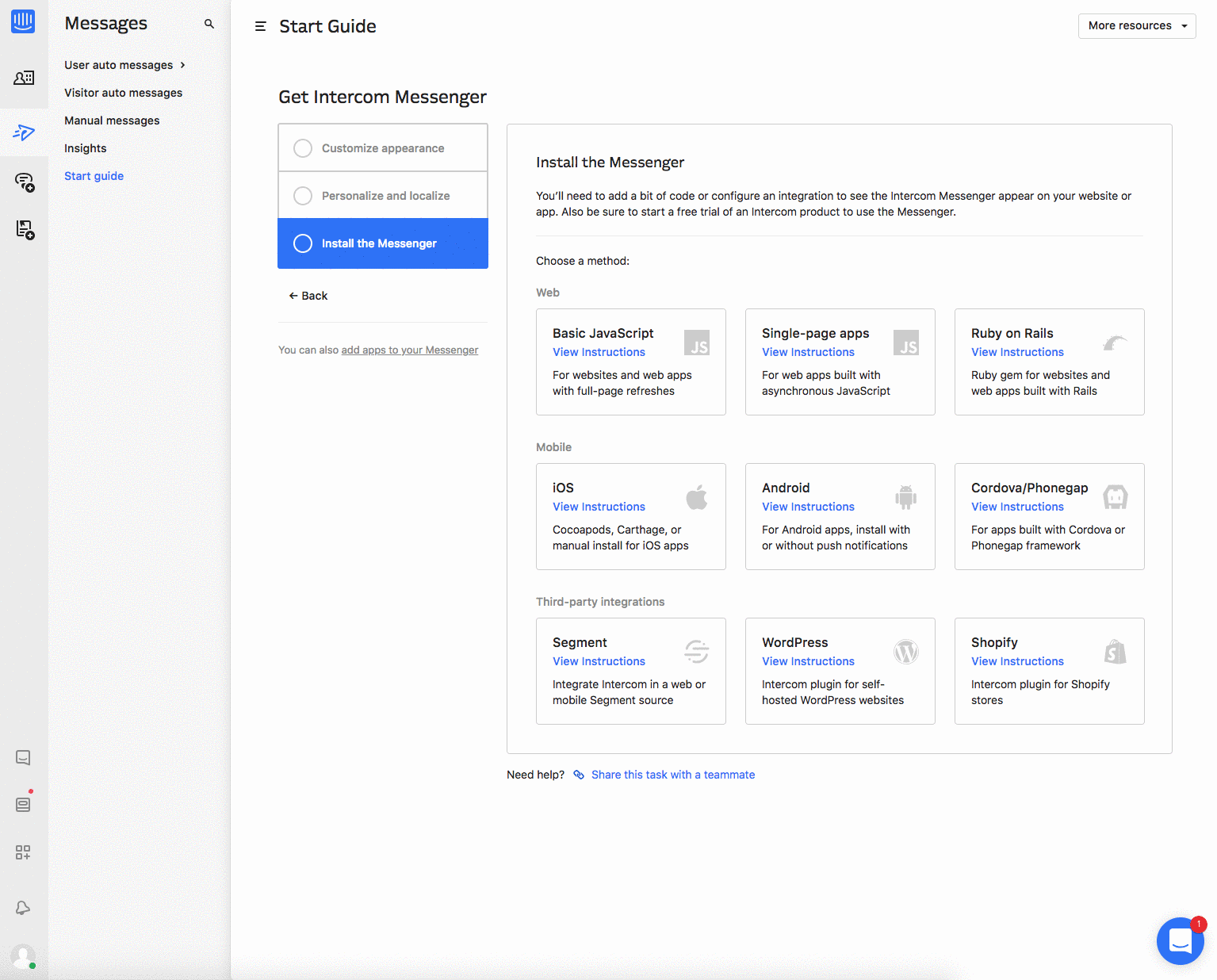1217x980 pixels.
Task: Click the Cordova/Phonegap logo icon
Action: click(1116, 497)
